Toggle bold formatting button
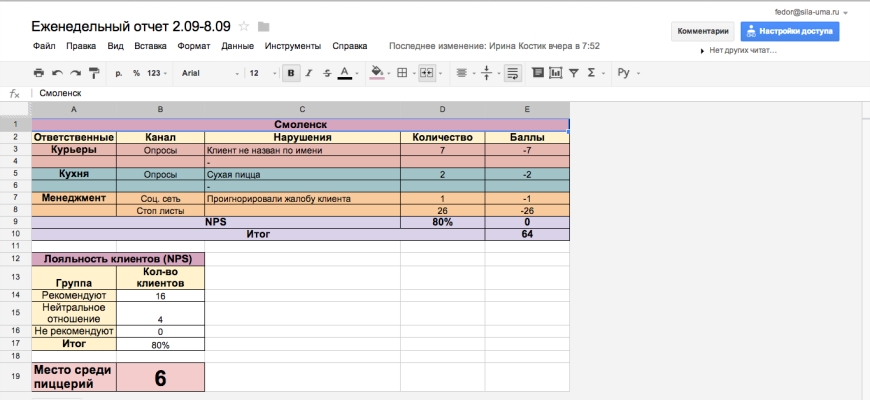The image size is (870, 400). [291, 73]
